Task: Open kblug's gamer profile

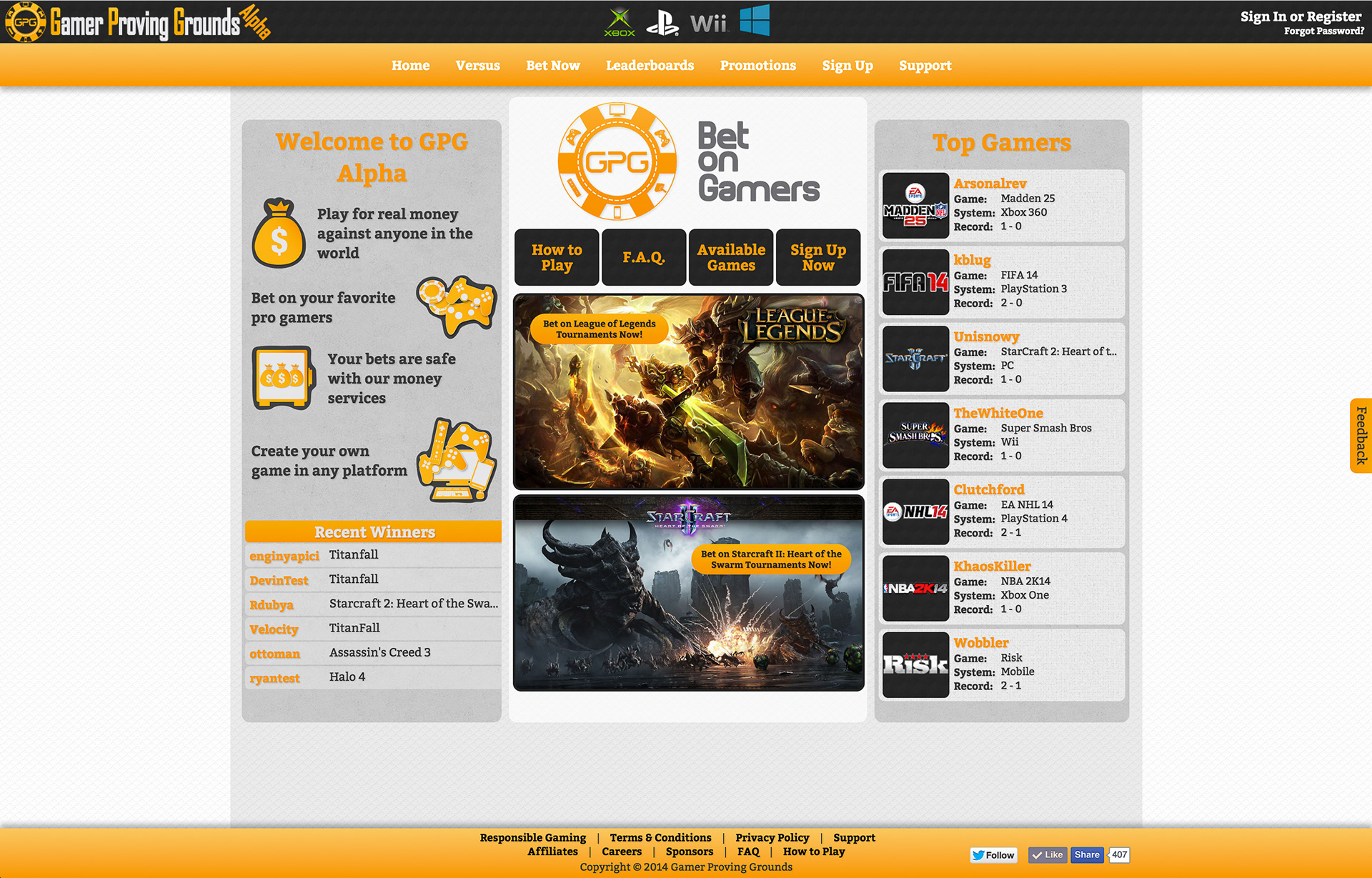Action: tap(972, 260)
